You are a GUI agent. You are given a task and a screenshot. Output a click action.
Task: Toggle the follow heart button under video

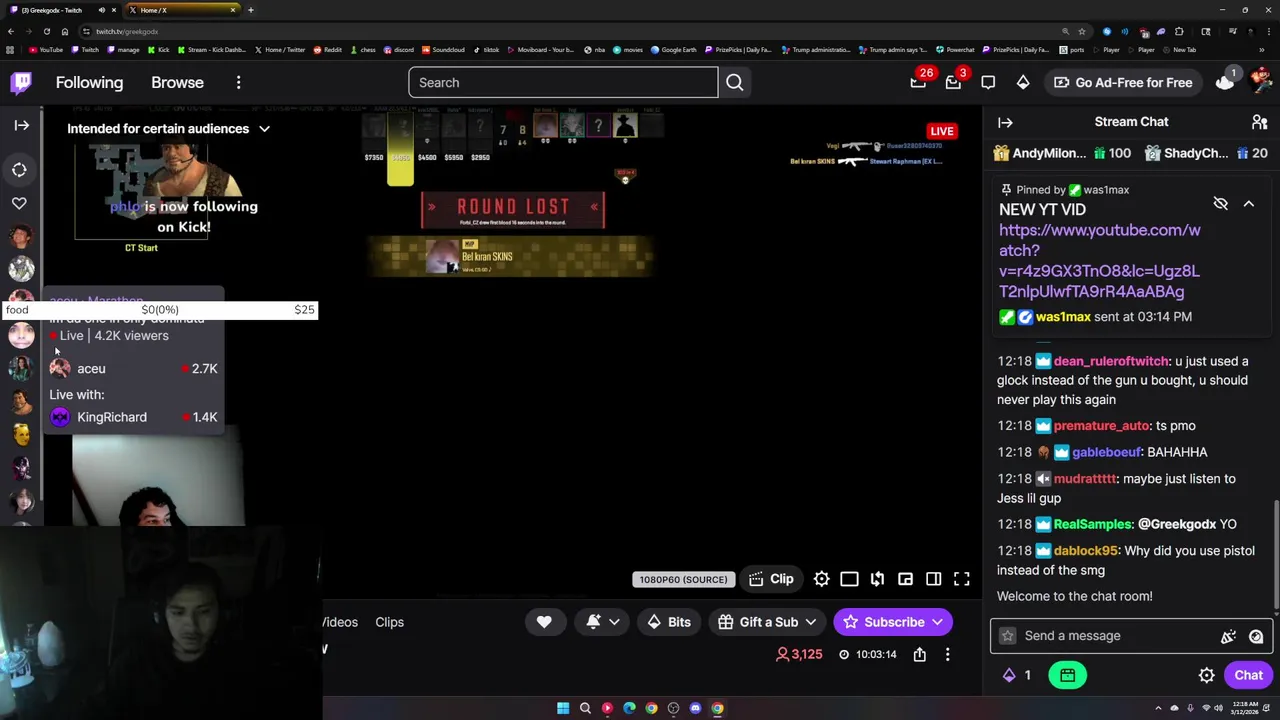544,622
